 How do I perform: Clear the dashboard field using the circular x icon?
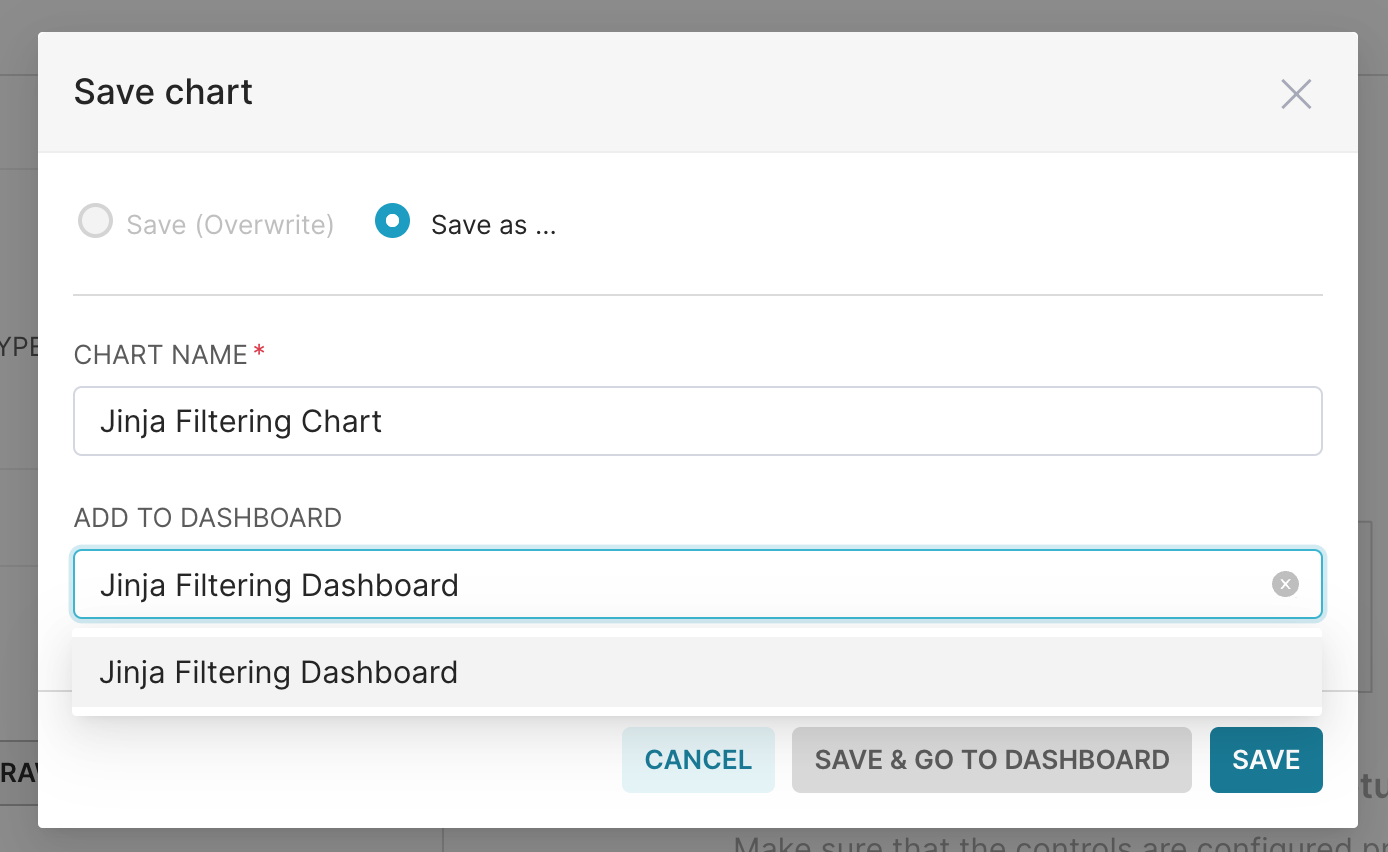click(1285, 584)
